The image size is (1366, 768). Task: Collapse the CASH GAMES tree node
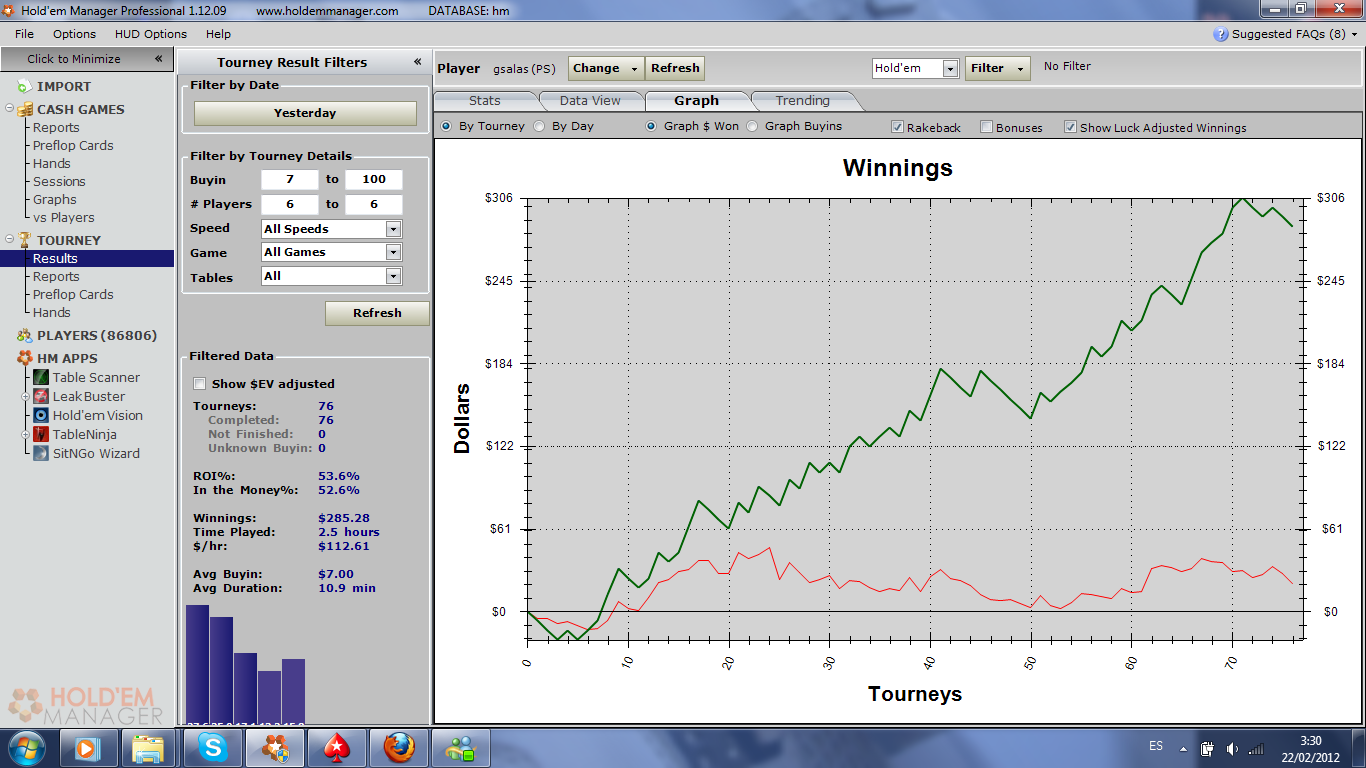[x=9, y=109]
